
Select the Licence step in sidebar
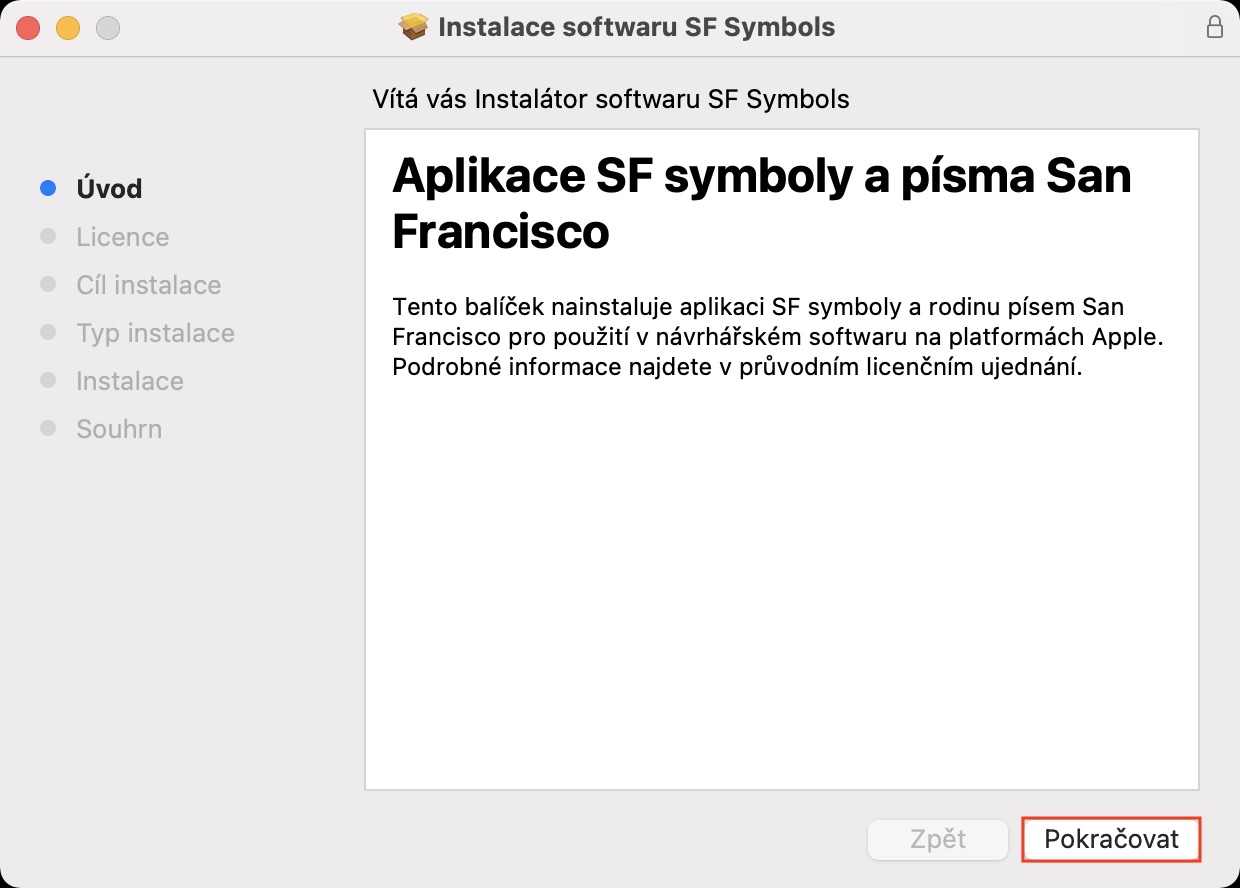122,237
